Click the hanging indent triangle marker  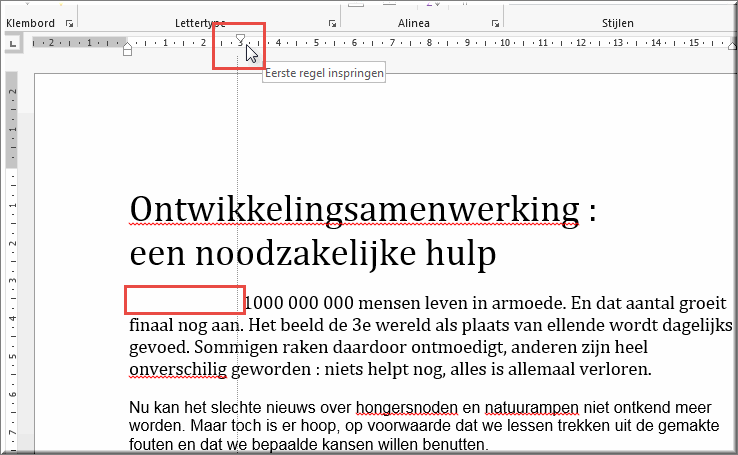[x=127, y=45]
